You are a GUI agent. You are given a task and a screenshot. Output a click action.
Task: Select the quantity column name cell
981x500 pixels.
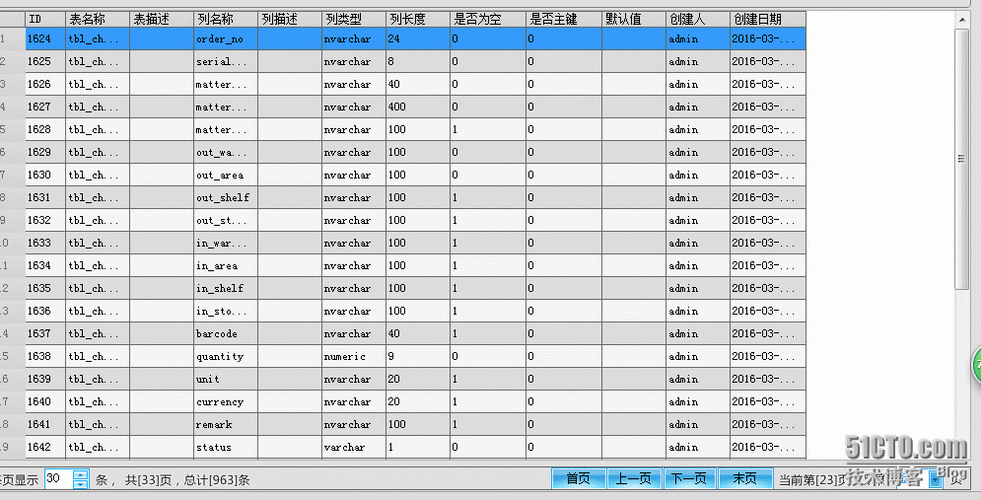point(225,356)
